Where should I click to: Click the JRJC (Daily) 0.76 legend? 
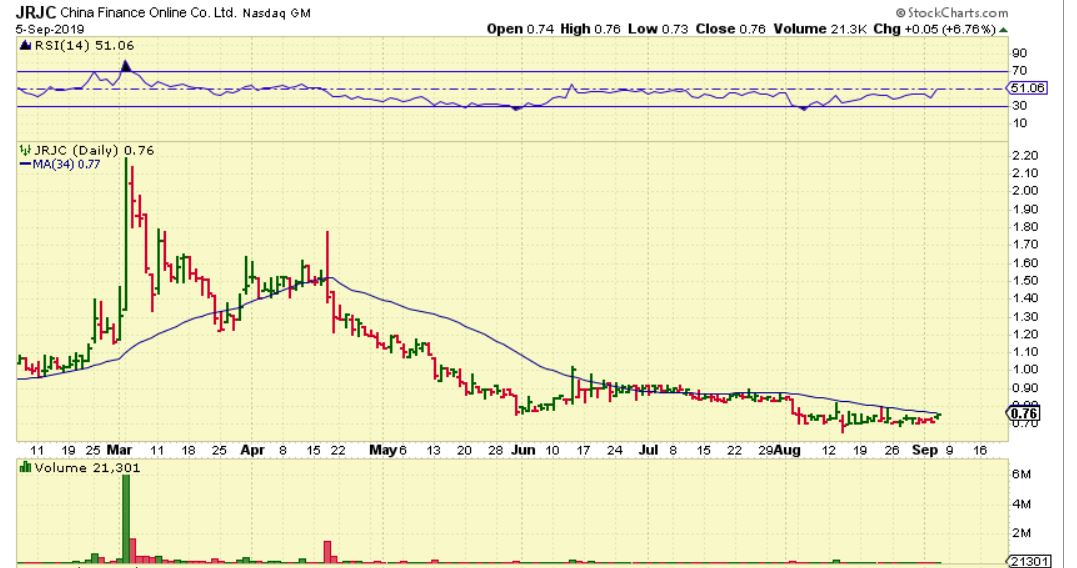[x=94, y=150]
